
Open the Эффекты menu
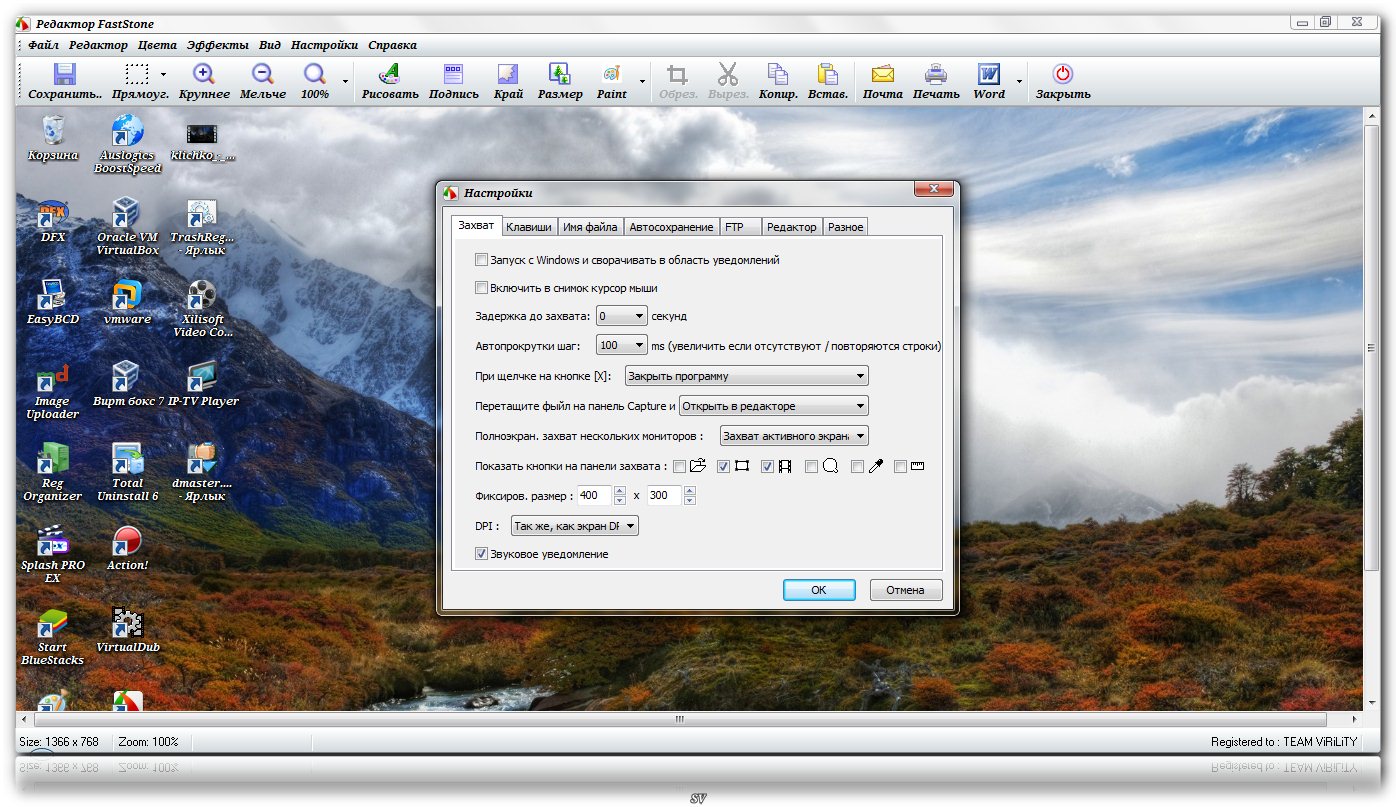[218, 45]
